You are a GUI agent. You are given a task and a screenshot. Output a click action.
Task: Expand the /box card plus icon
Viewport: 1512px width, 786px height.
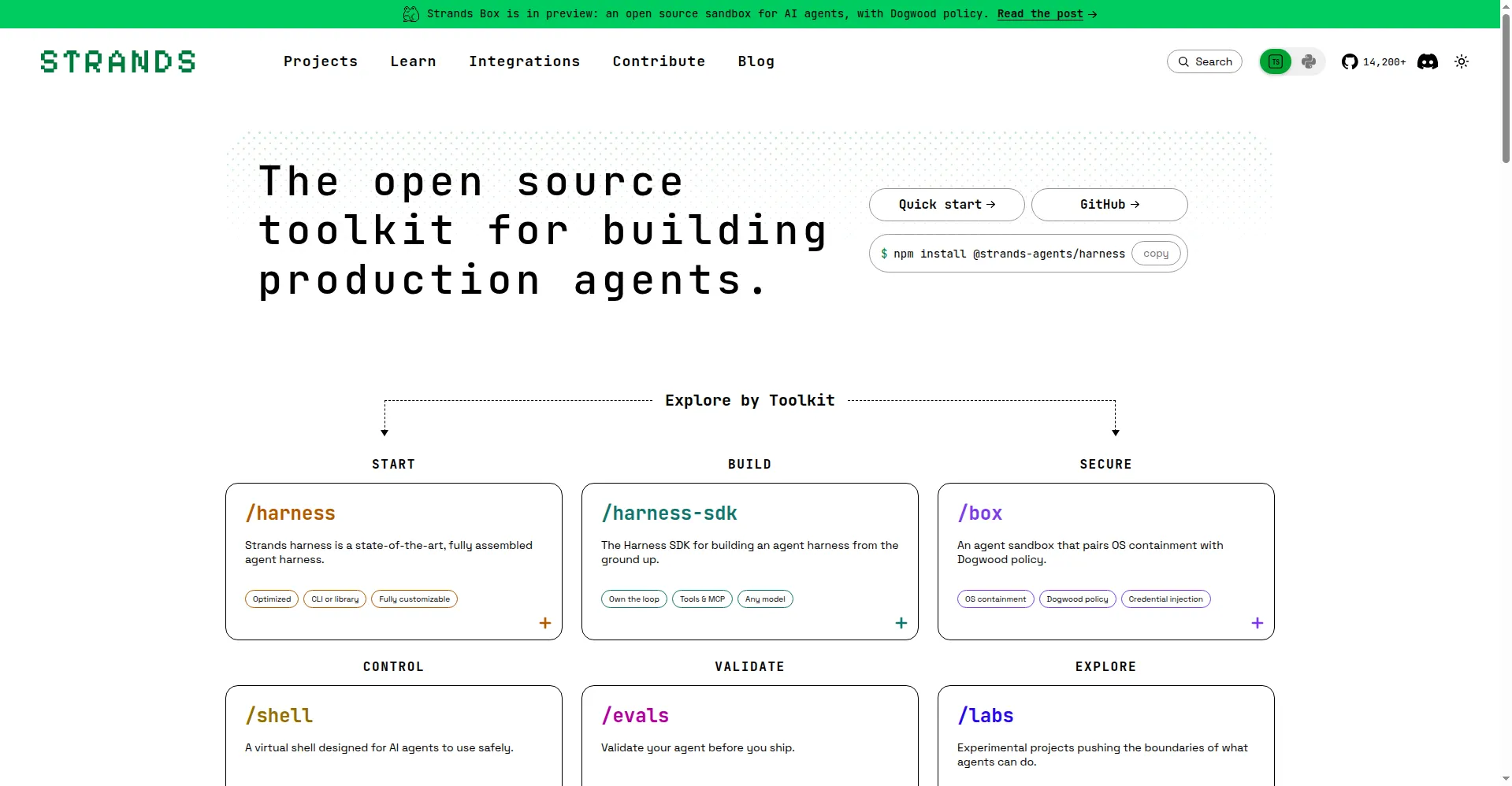[1258, 623]
